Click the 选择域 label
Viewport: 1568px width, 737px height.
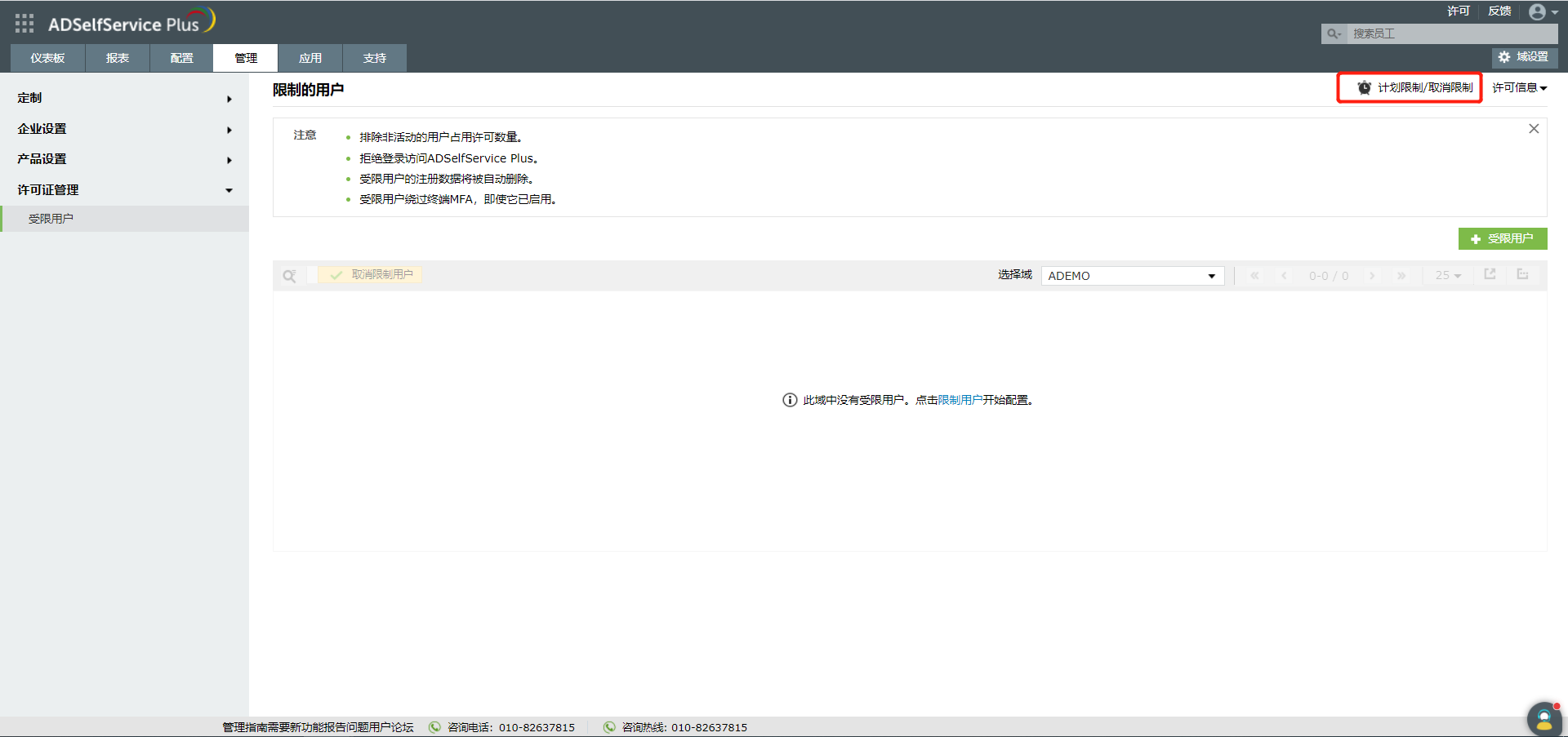point(1015,275)
